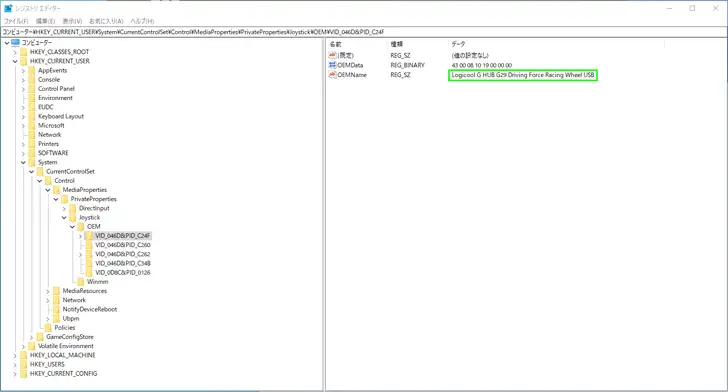
Task: Expand the DirectInput key arrow
Action: [x=64, y=209]
